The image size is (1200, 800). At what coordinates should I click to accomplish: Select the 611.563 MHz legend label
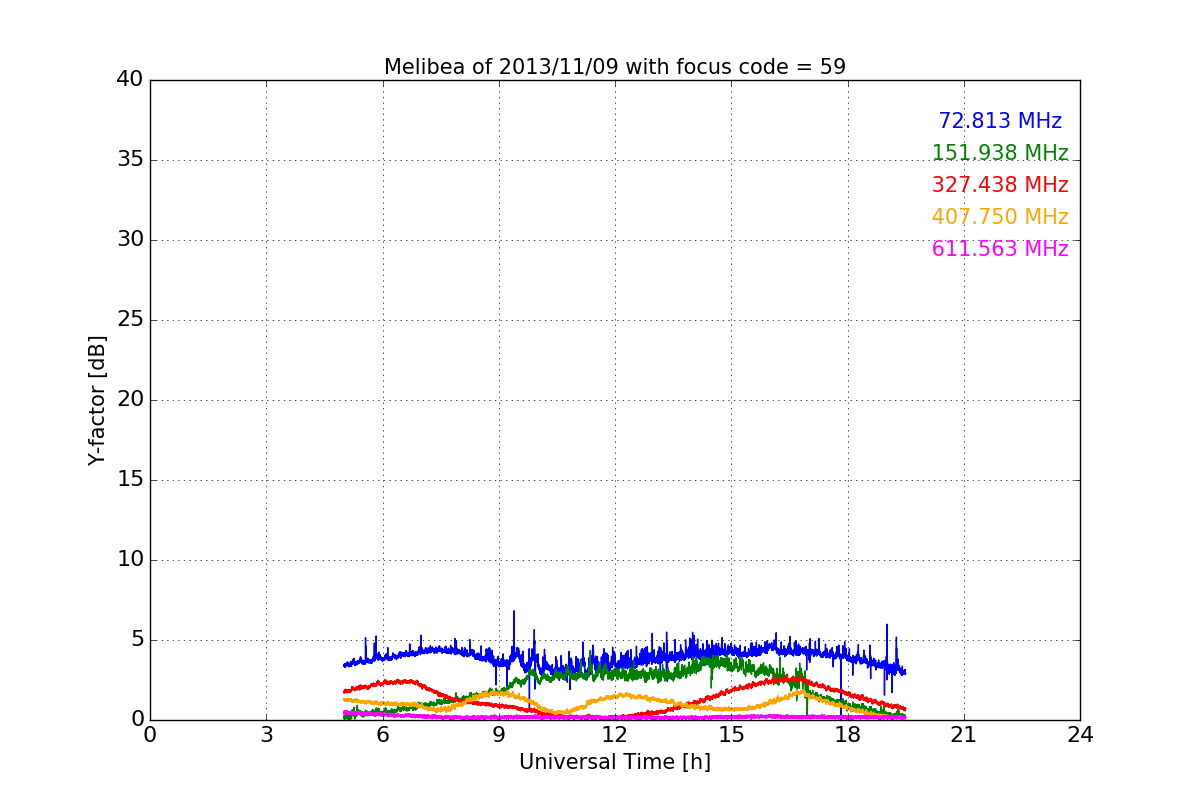click(1000, 249)
